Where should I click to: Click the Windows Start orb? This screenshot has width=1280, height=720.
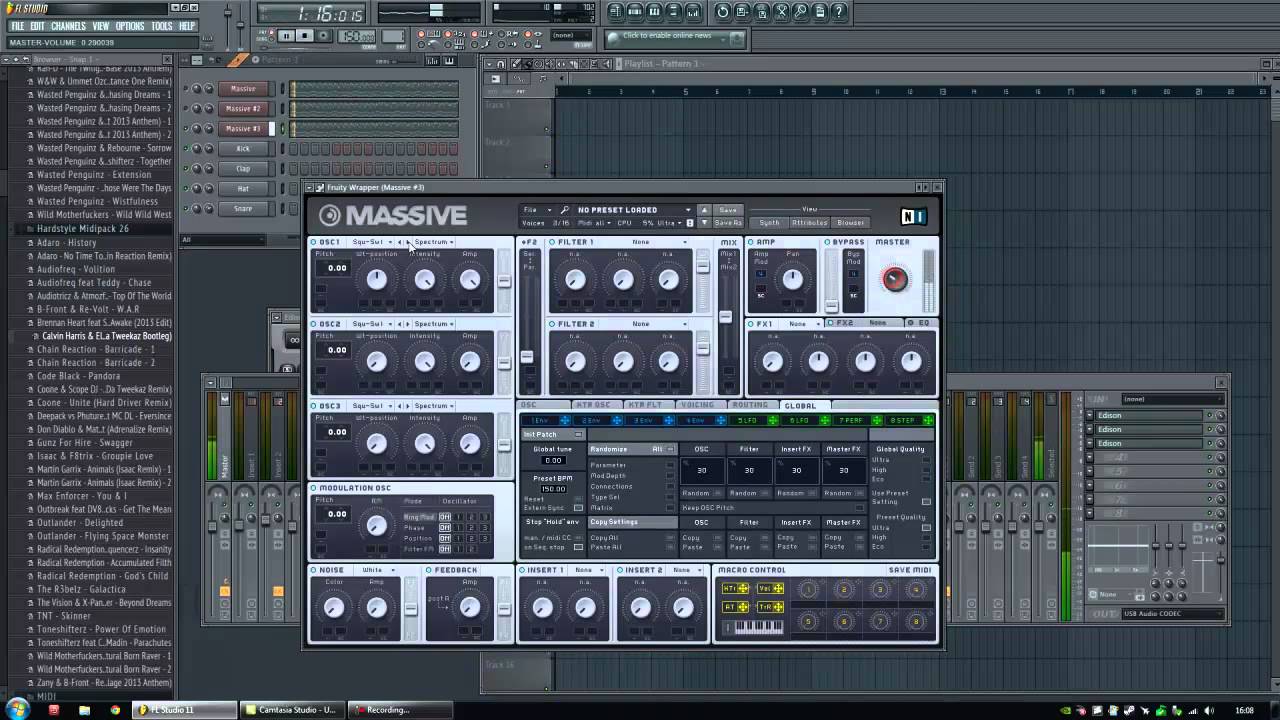[x=17, y=709]
